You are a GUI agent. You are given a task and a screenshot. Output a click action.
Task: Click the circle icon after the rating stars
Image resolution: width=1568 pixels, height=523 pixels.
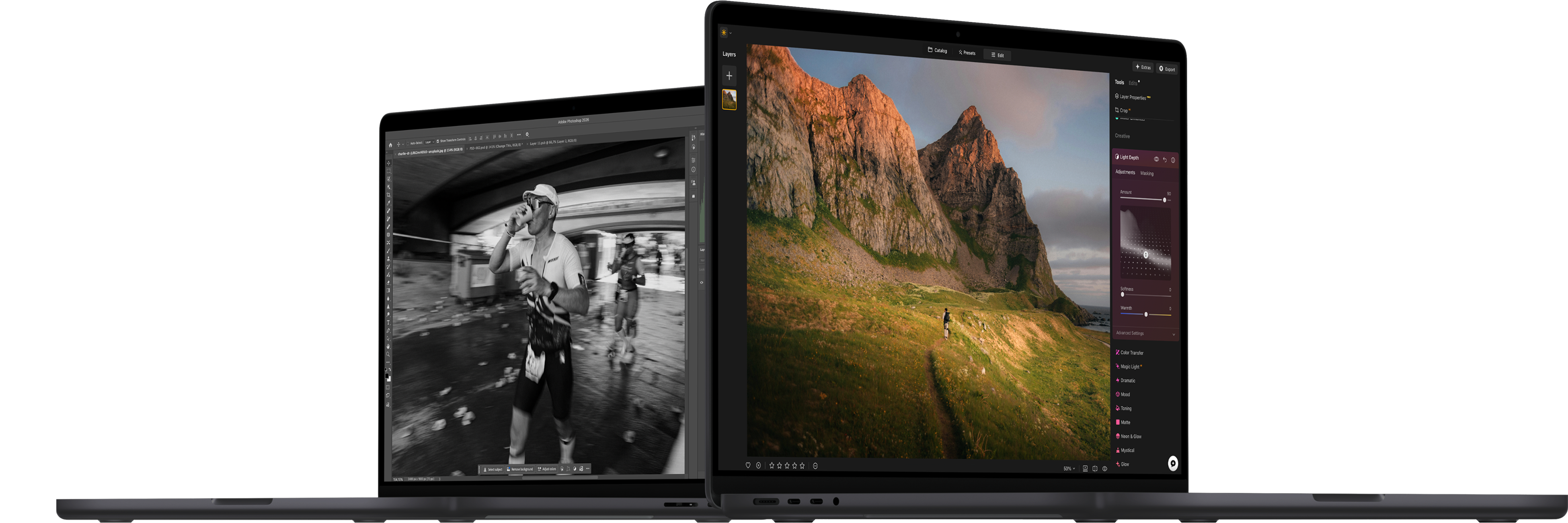pyautogui.click(x=816, y=466)
